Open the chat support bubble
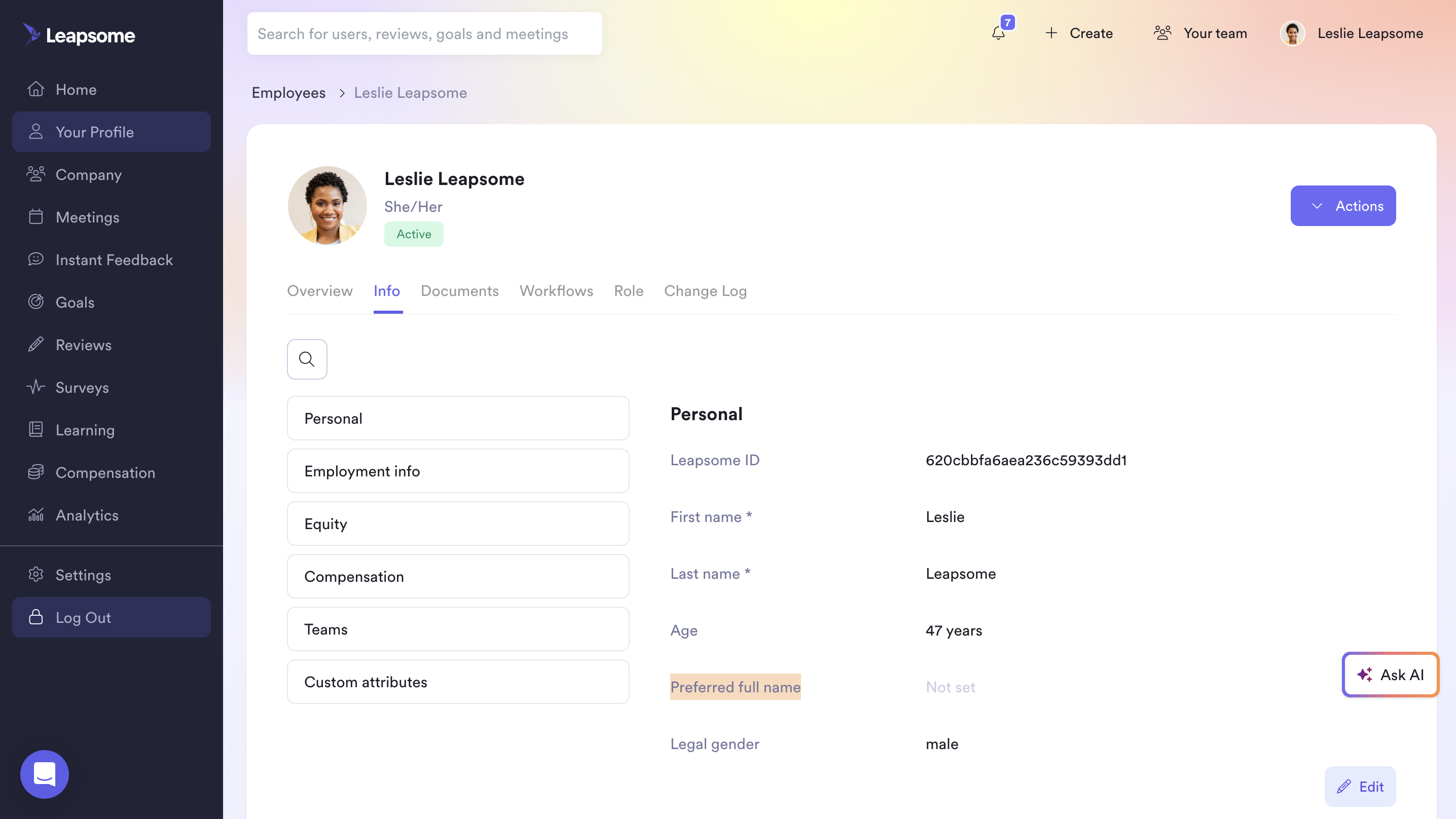 click(45, 774)
